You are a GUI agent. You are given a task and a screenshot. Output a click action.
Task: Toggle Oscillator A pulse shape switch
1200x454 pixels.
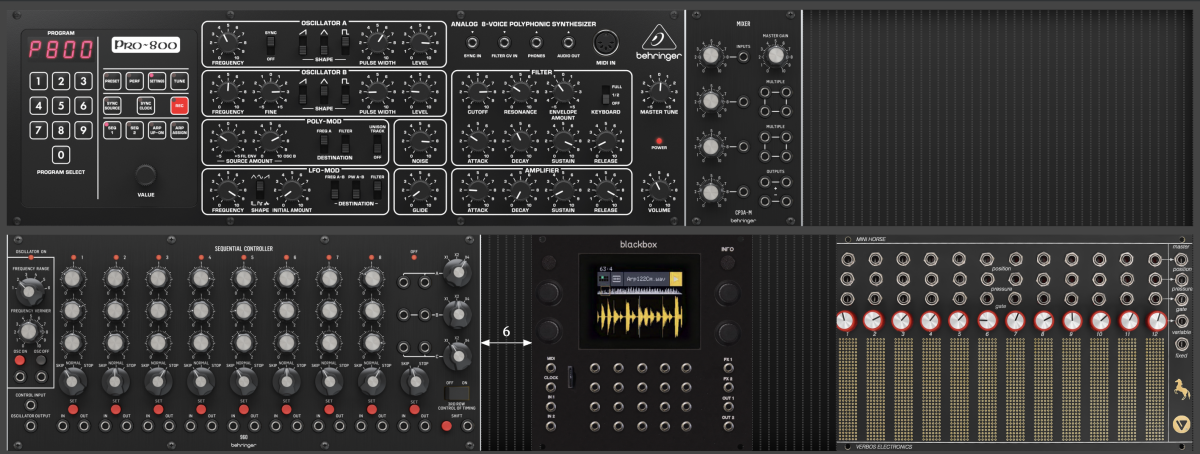(x=345, y=46)
